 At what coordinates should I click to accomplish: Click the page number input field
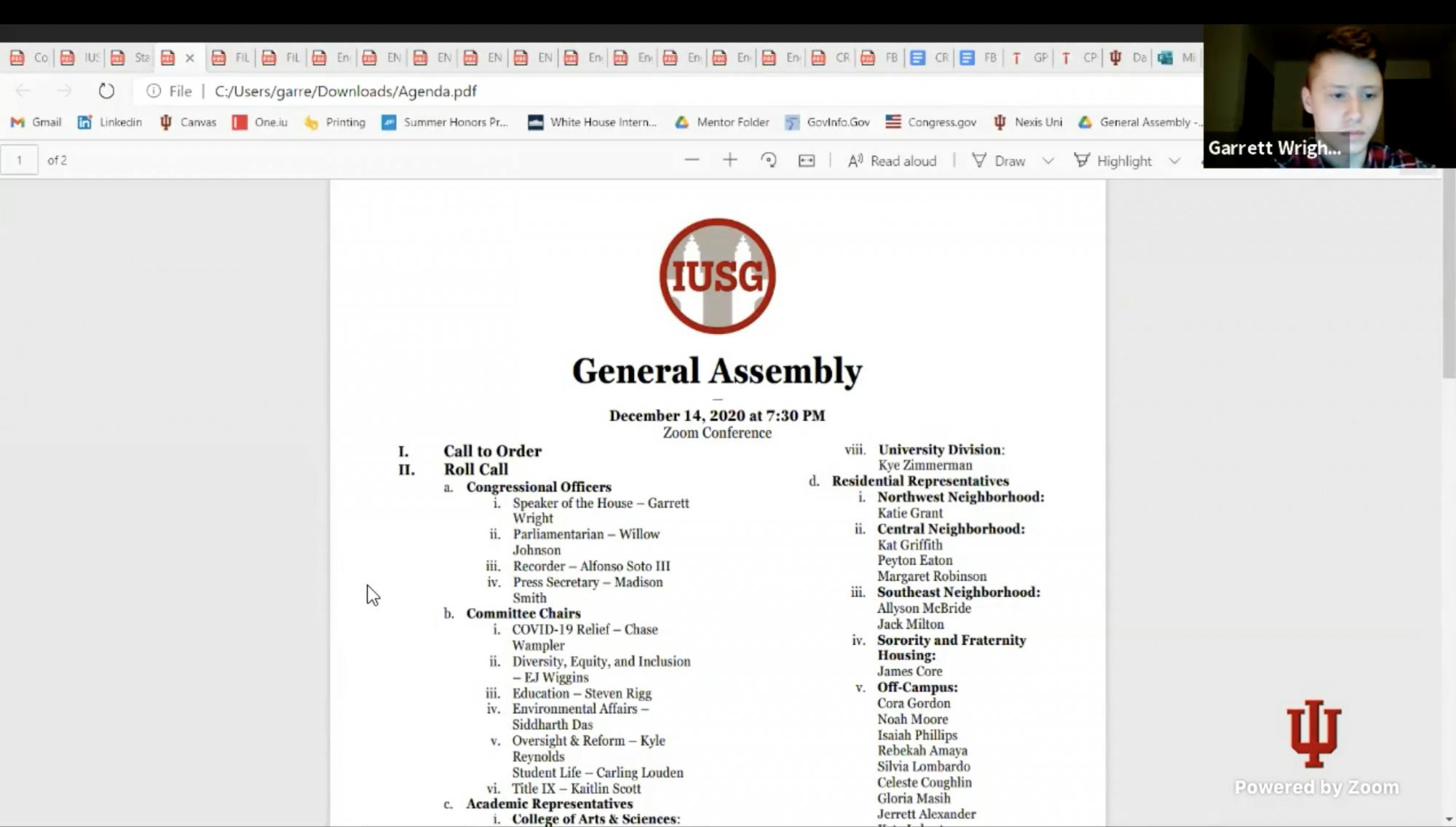tap(20, 159)
